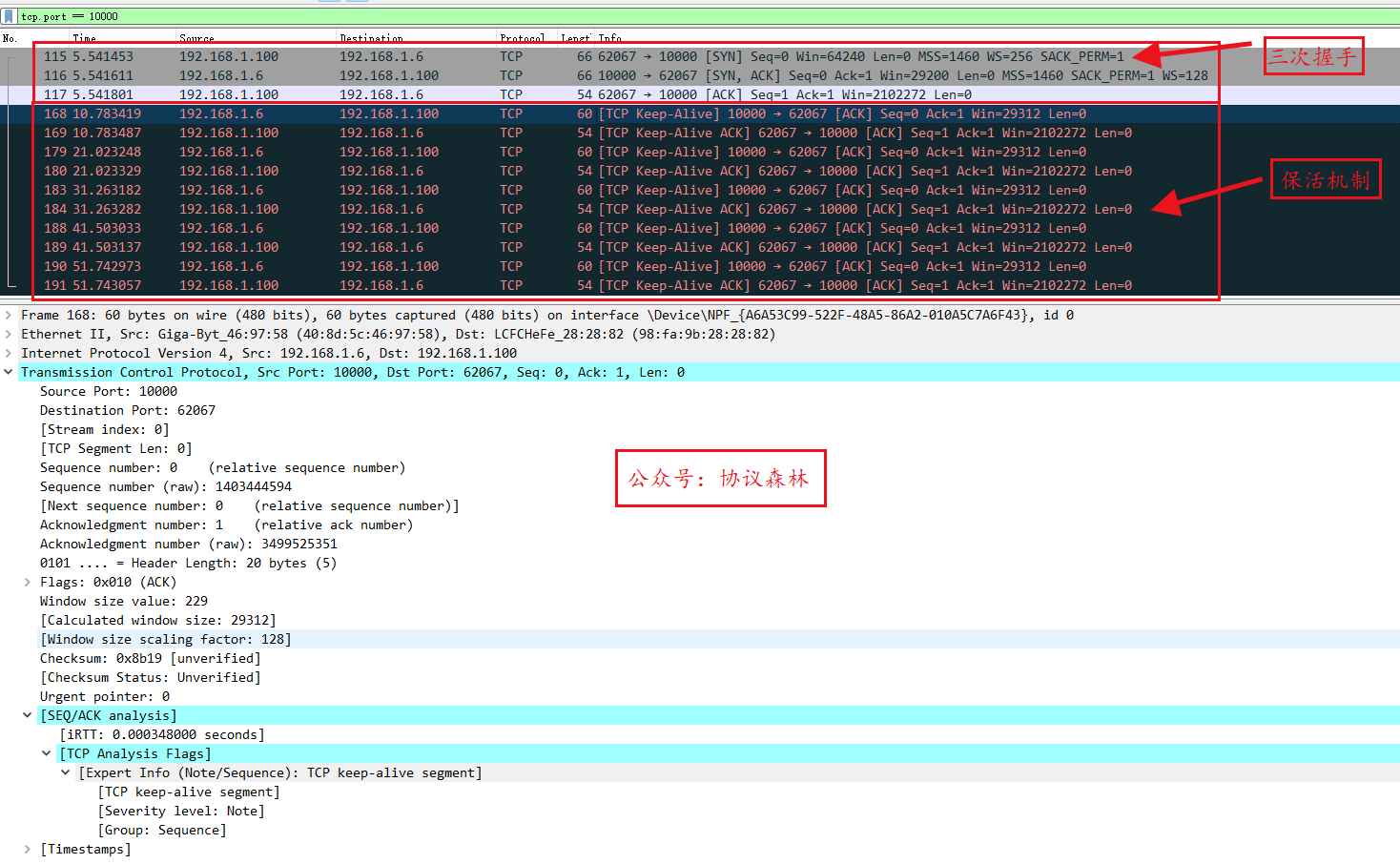Sort packets by the Destination column header

point(416,38)
